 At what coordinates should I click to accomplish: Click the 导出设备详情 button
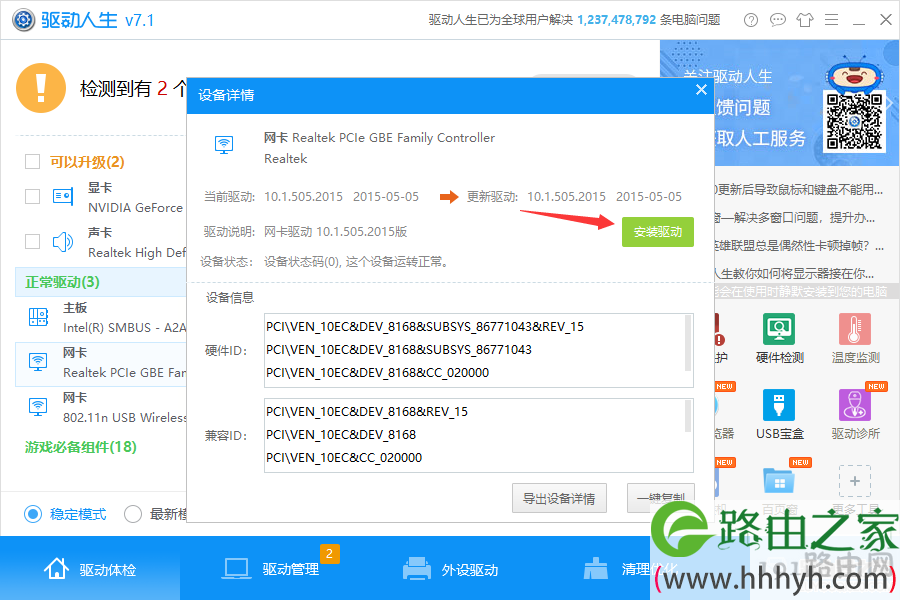[559, 498]
